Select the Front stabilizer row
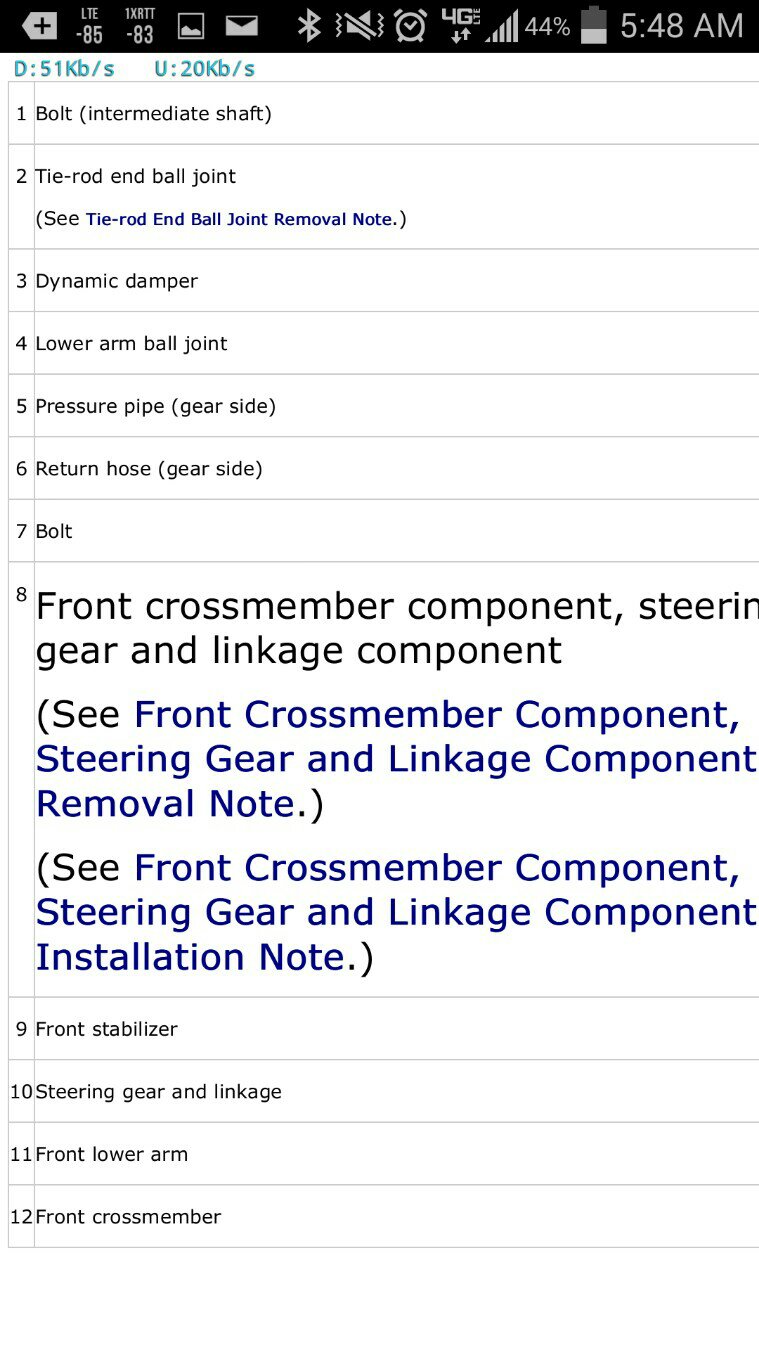 (383, 1029)
